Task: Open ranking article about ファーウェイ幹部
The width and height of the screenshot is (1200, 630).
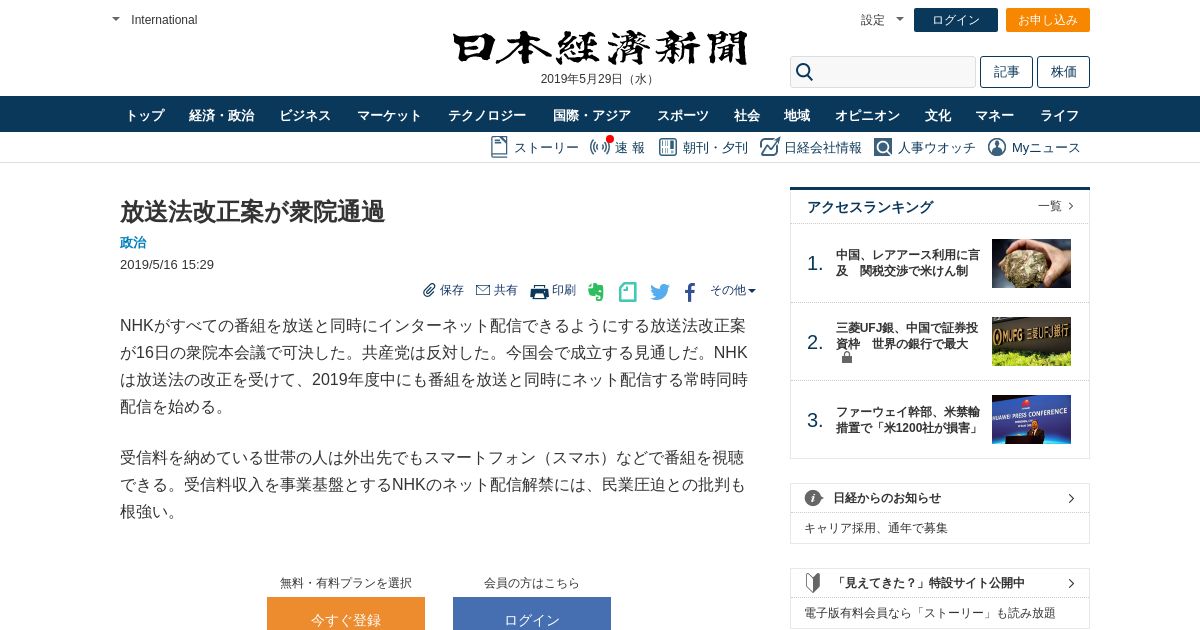Action: [908, 420]
